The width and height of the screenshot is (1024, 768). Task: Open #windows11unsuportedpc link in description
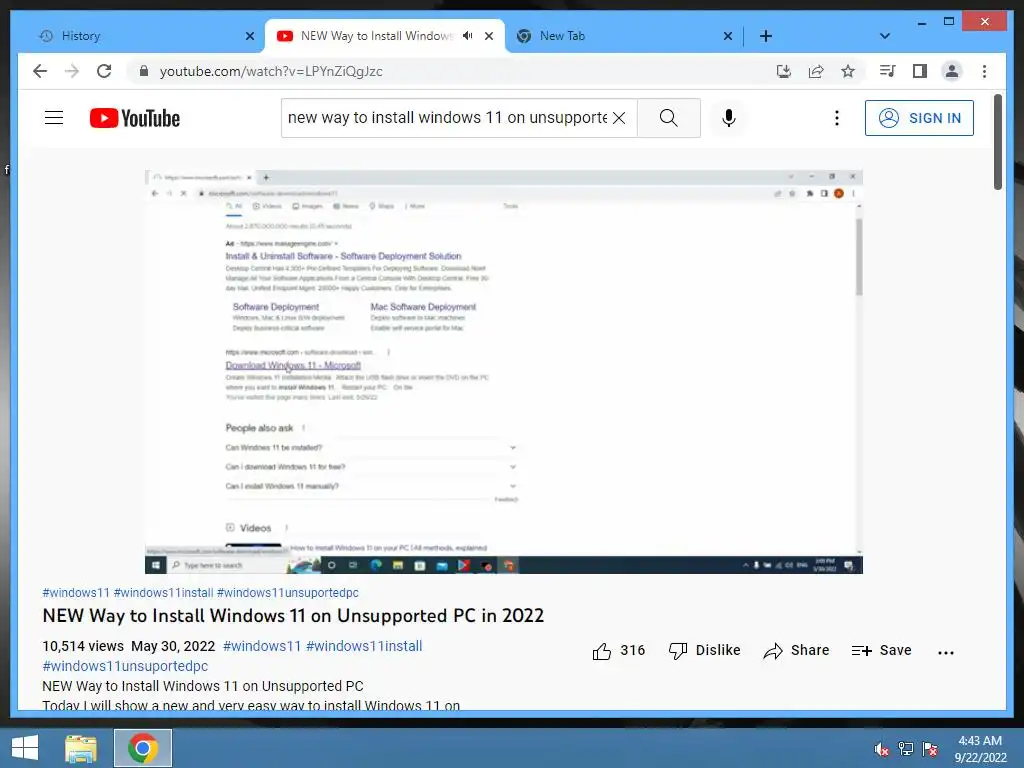125,666
